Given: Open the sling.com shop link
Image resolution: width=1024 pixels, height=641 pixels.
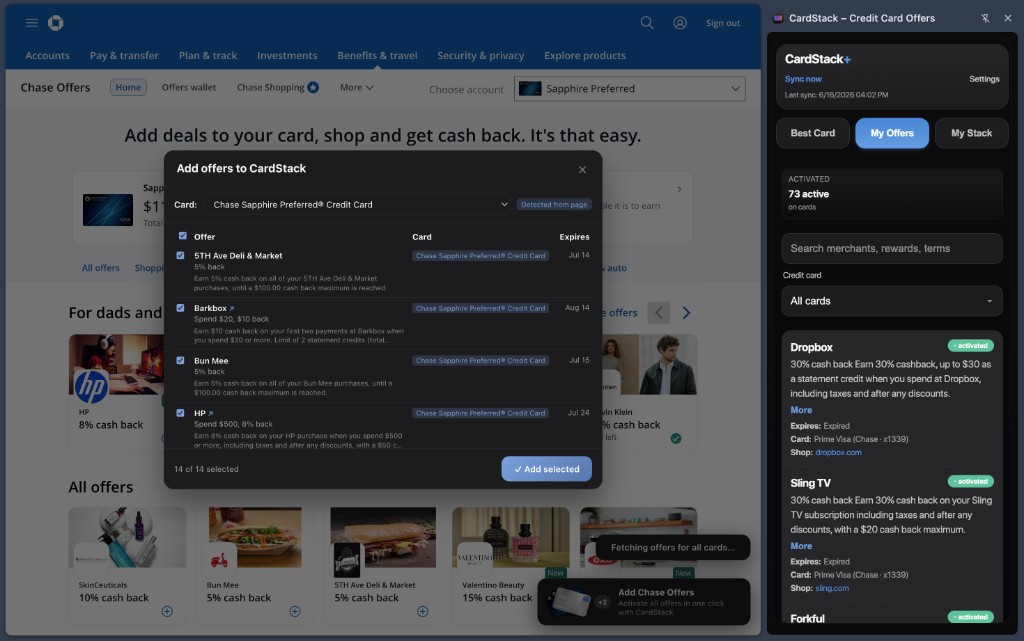Looking at the screenshot, I should (832, 588).
